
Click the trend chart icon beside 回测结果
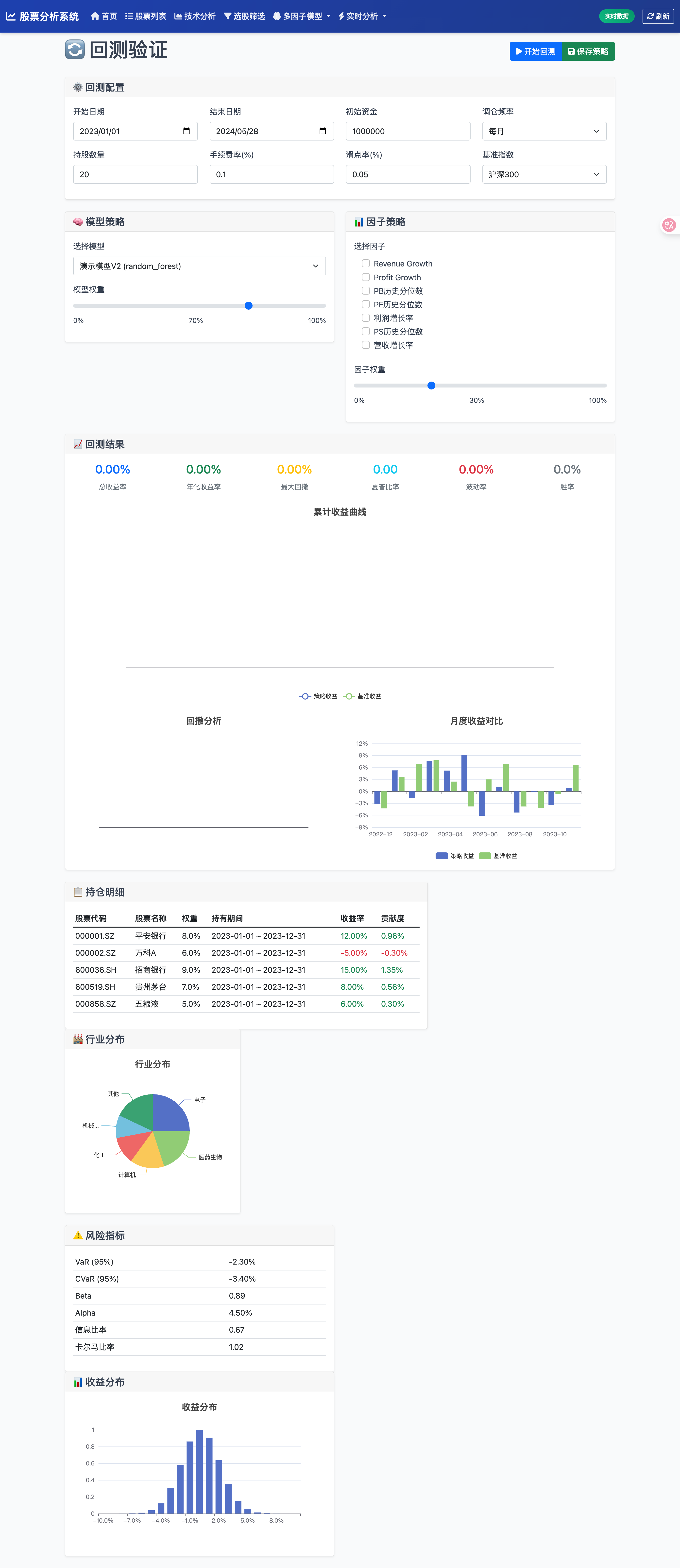(x=78, y=444)
